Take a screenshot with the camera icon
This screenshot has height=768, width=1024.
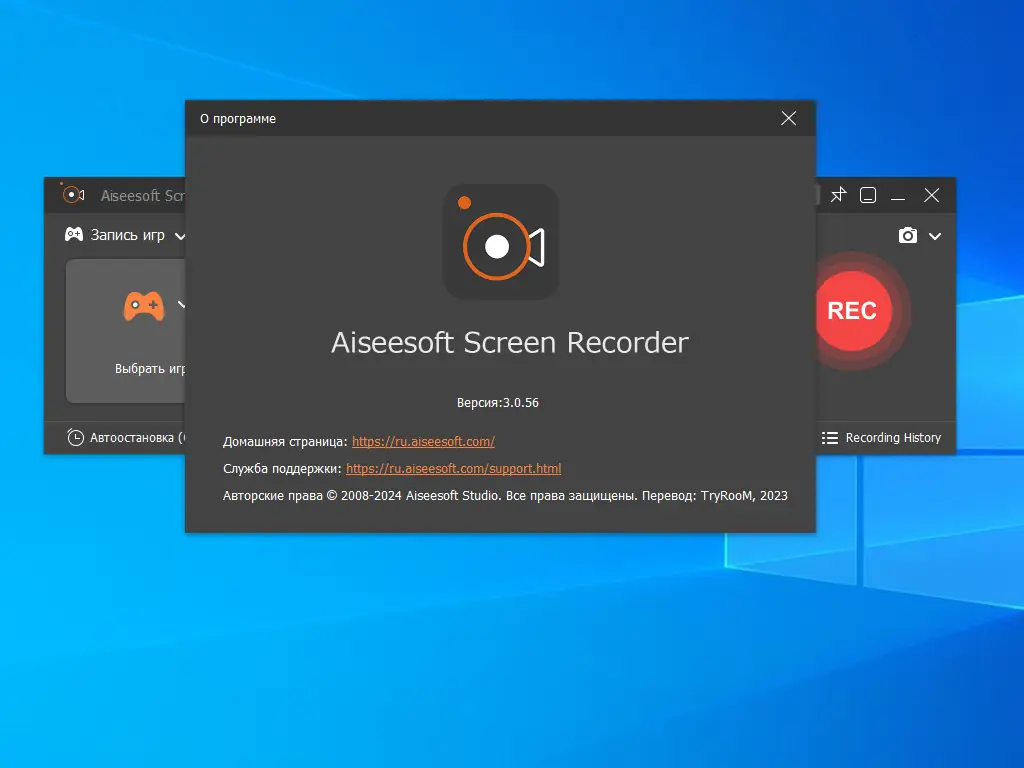point(908,236)
